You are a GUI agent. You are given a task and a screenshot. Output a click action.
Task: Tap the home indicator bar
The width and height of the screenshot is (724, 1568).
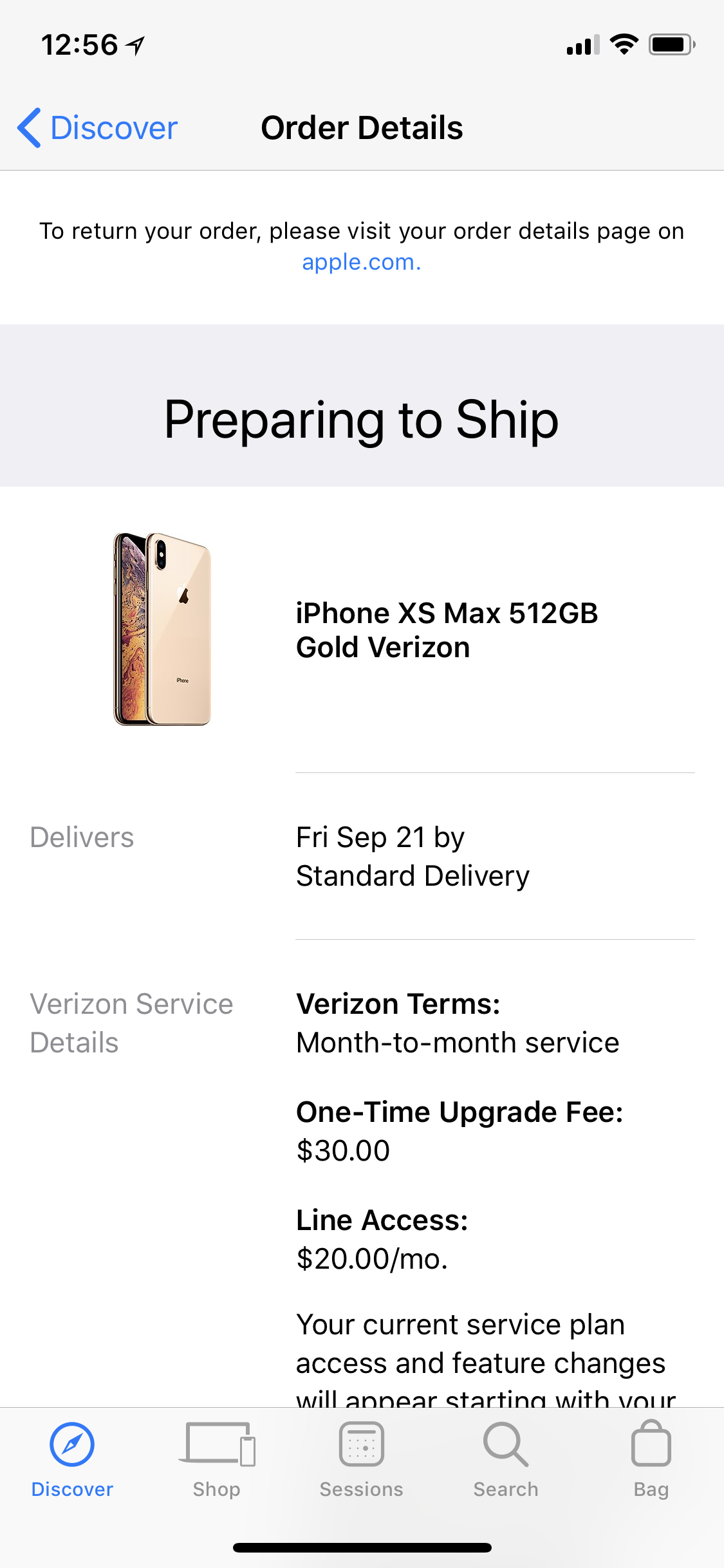click(362, 1547)
